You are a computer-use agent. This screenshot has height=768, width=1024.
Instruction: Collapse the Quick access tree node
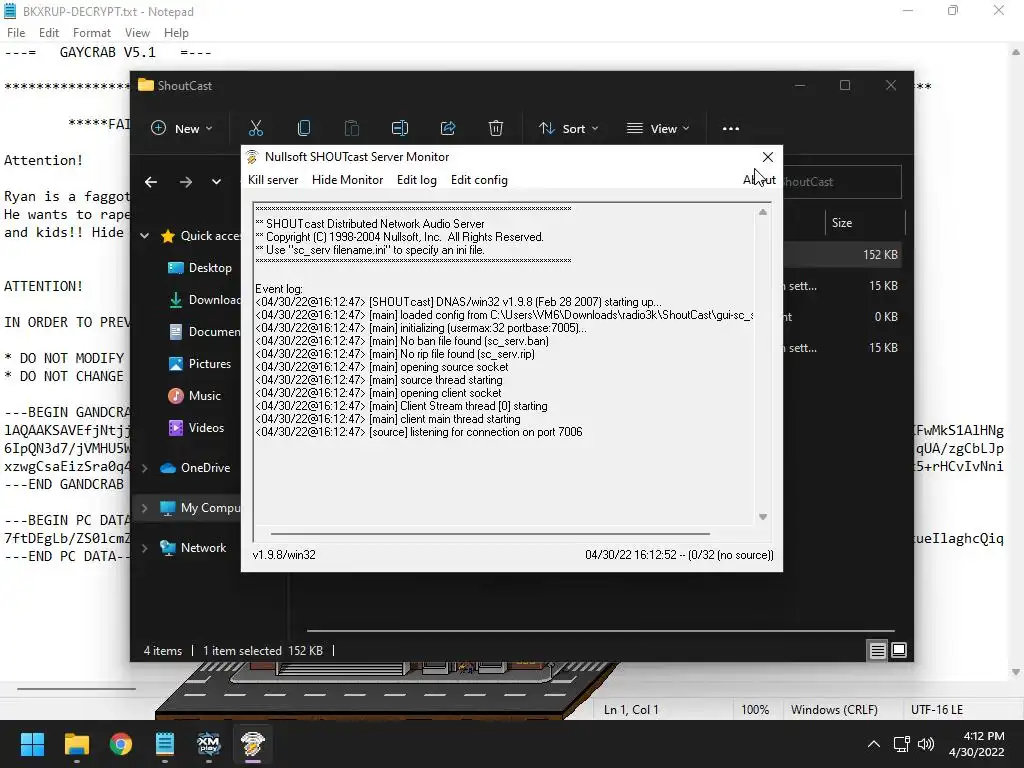145,236
